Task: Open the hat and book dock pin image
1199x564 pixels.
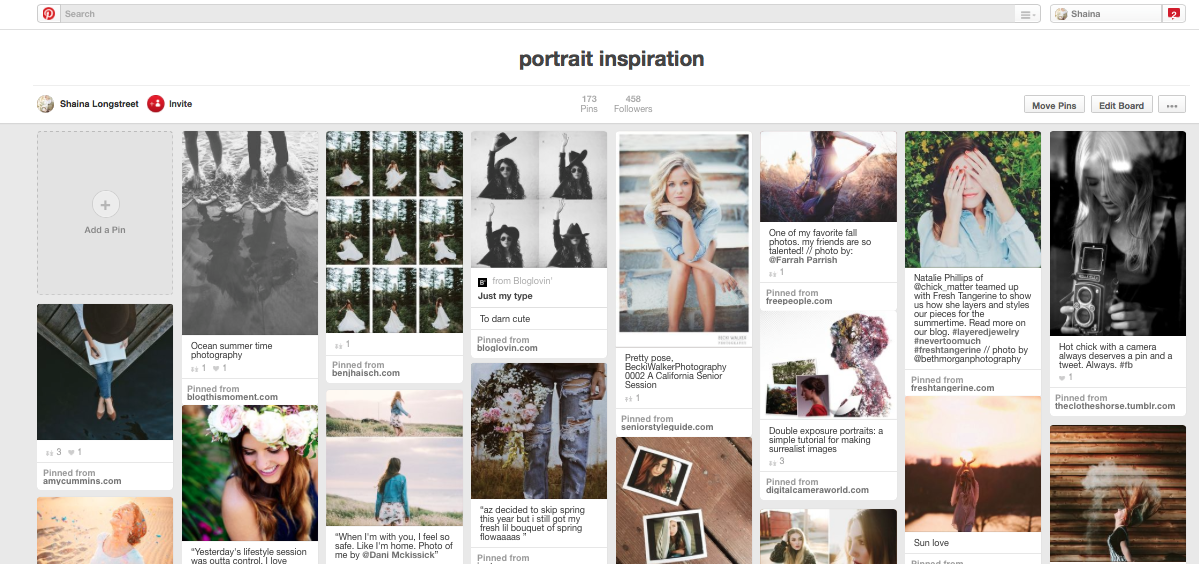Action: pyautogui.click(x=105, y=372)
